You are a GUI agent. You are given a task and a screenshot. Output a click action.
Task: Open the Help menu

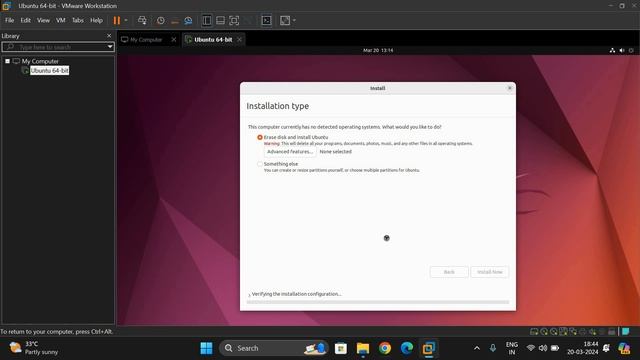(96, 20)
